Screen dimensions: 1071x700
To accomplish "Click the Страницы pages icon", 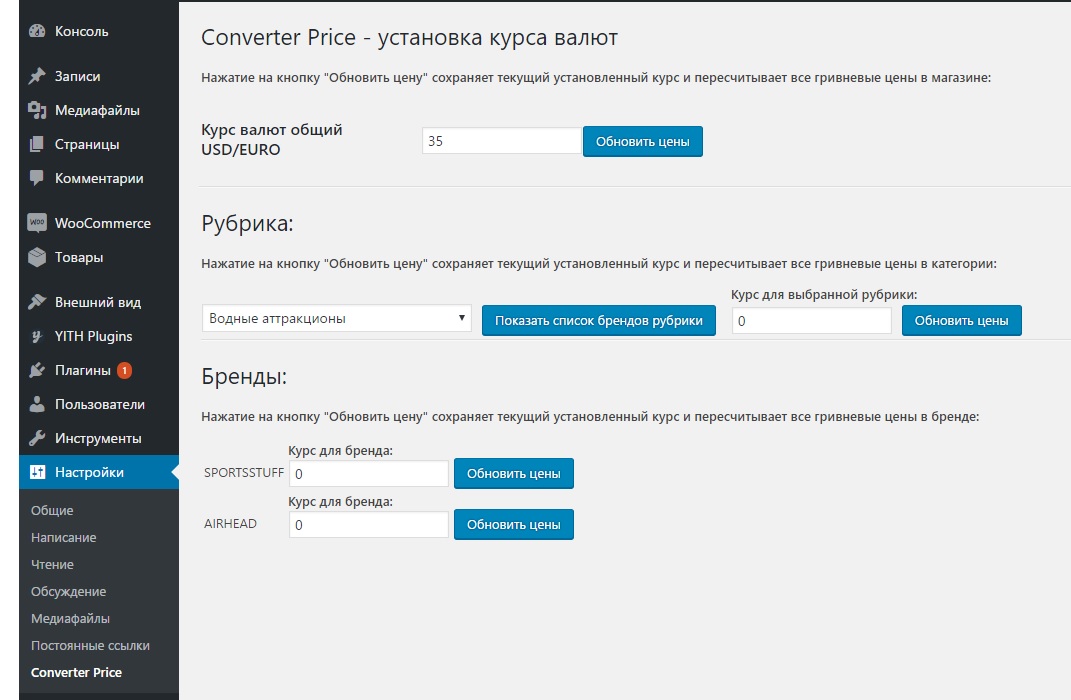I will (x=37, y=145).
